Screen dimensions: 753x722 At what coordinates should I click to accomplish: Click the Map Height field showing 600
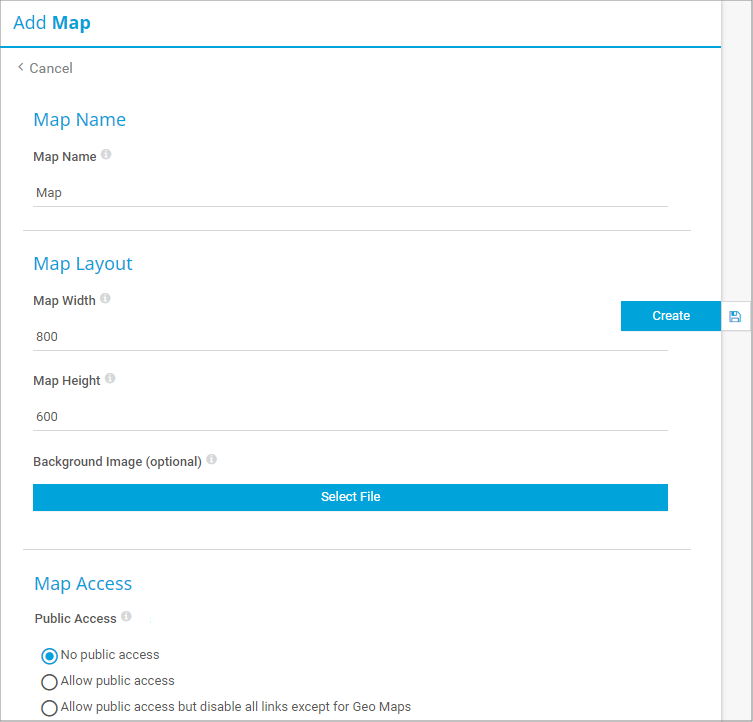tap(350, 416)
